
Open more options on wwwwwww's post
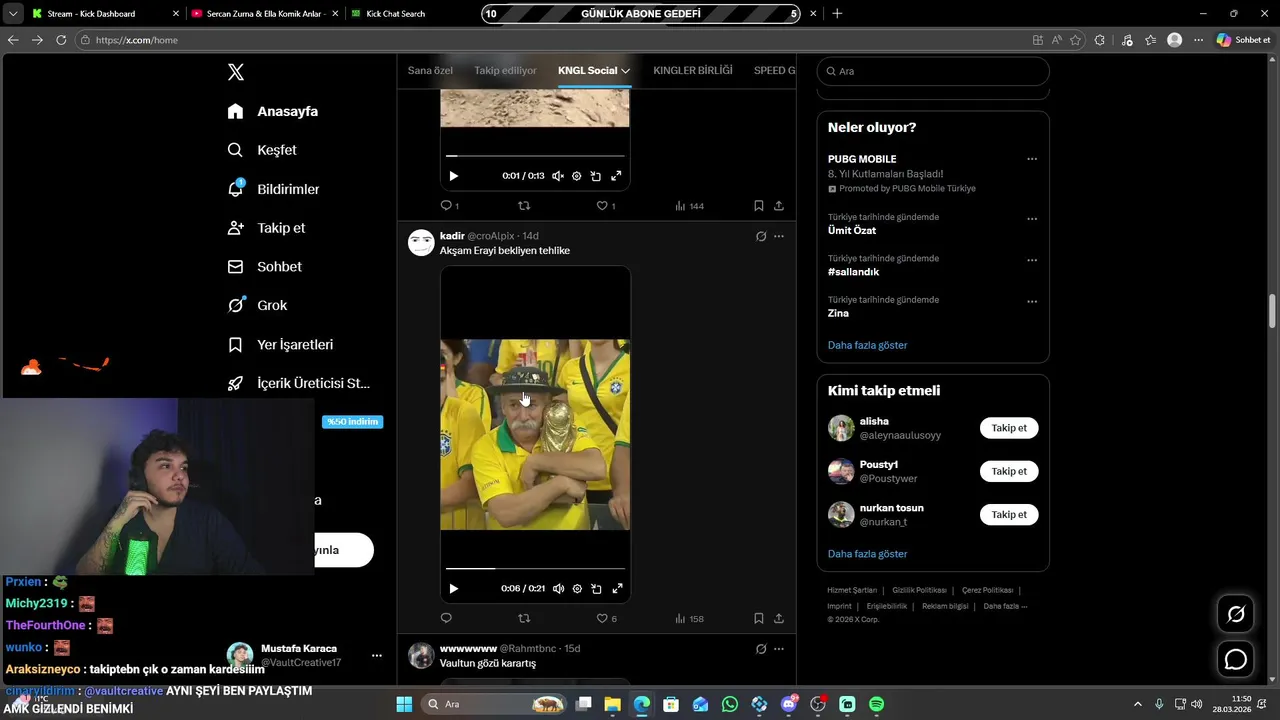pyautogui.click(x=779, y=649)
